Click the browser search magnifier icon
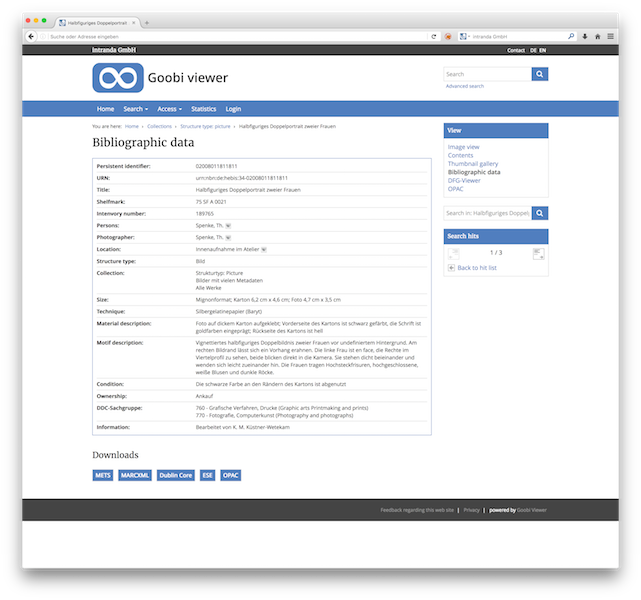 click(571, 36)
